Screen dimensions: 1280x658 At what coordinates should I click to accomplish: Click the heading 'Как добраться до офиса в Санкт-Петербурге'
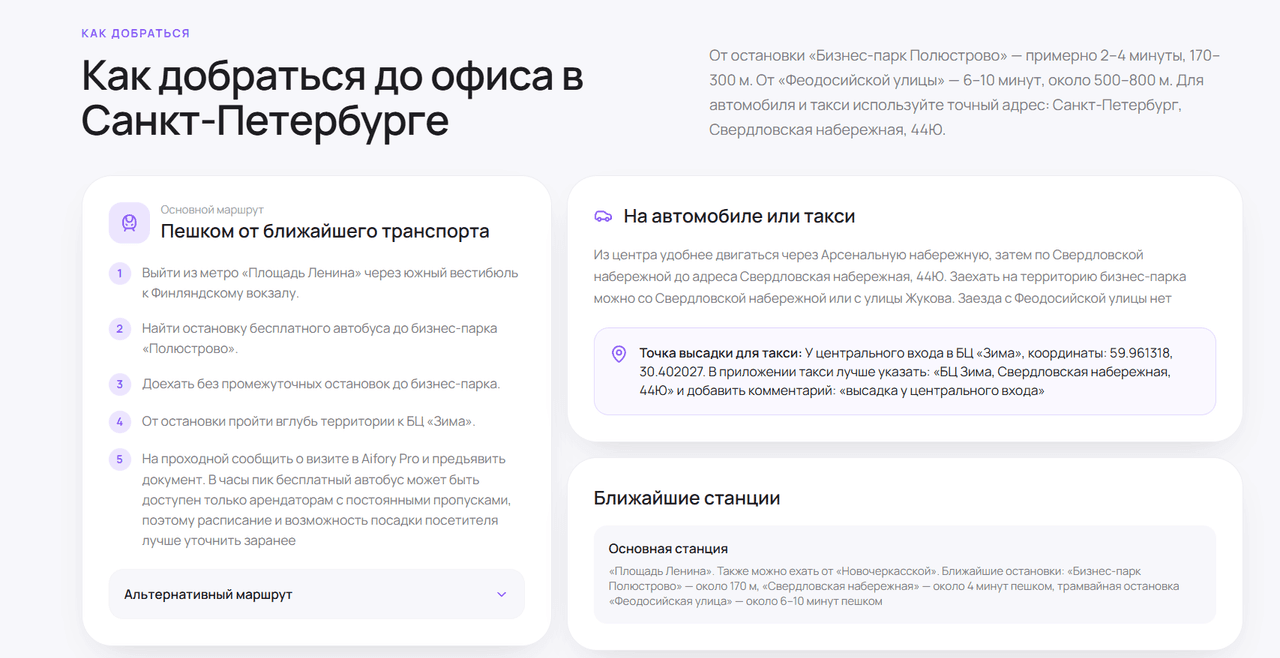click(x=332, y=98)
